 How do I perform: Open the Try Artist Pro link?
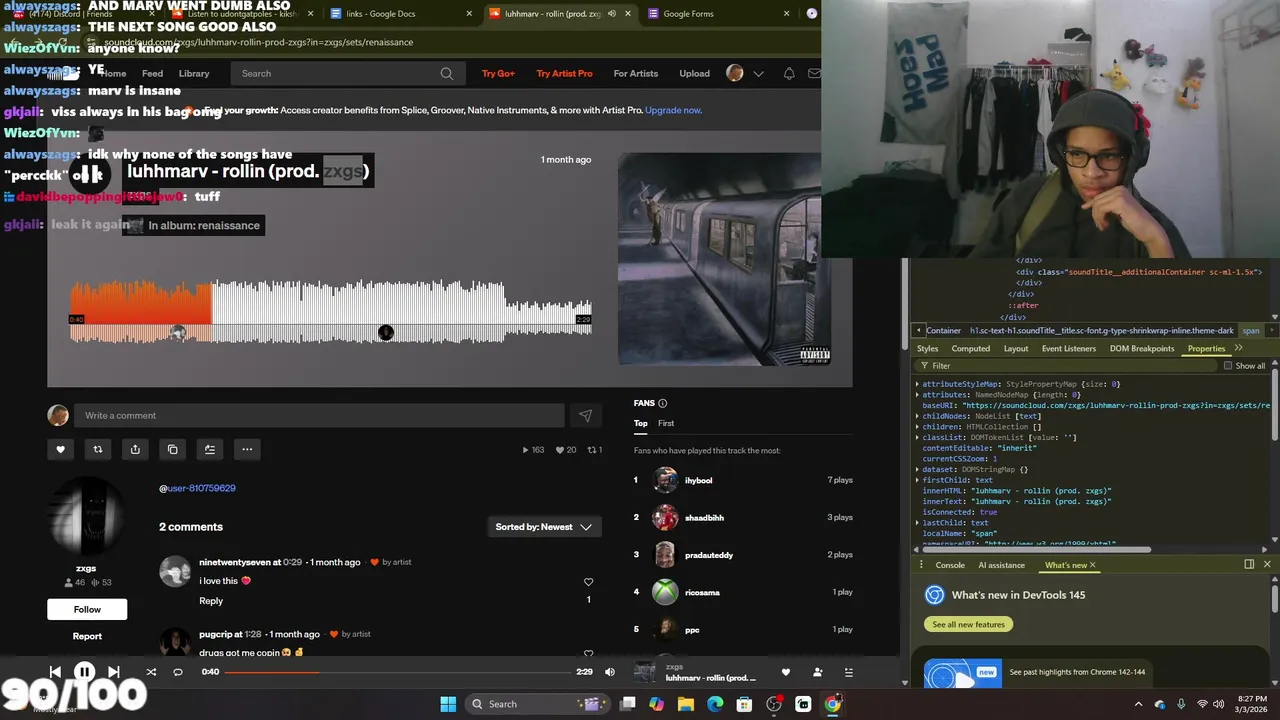click(564, 73)
